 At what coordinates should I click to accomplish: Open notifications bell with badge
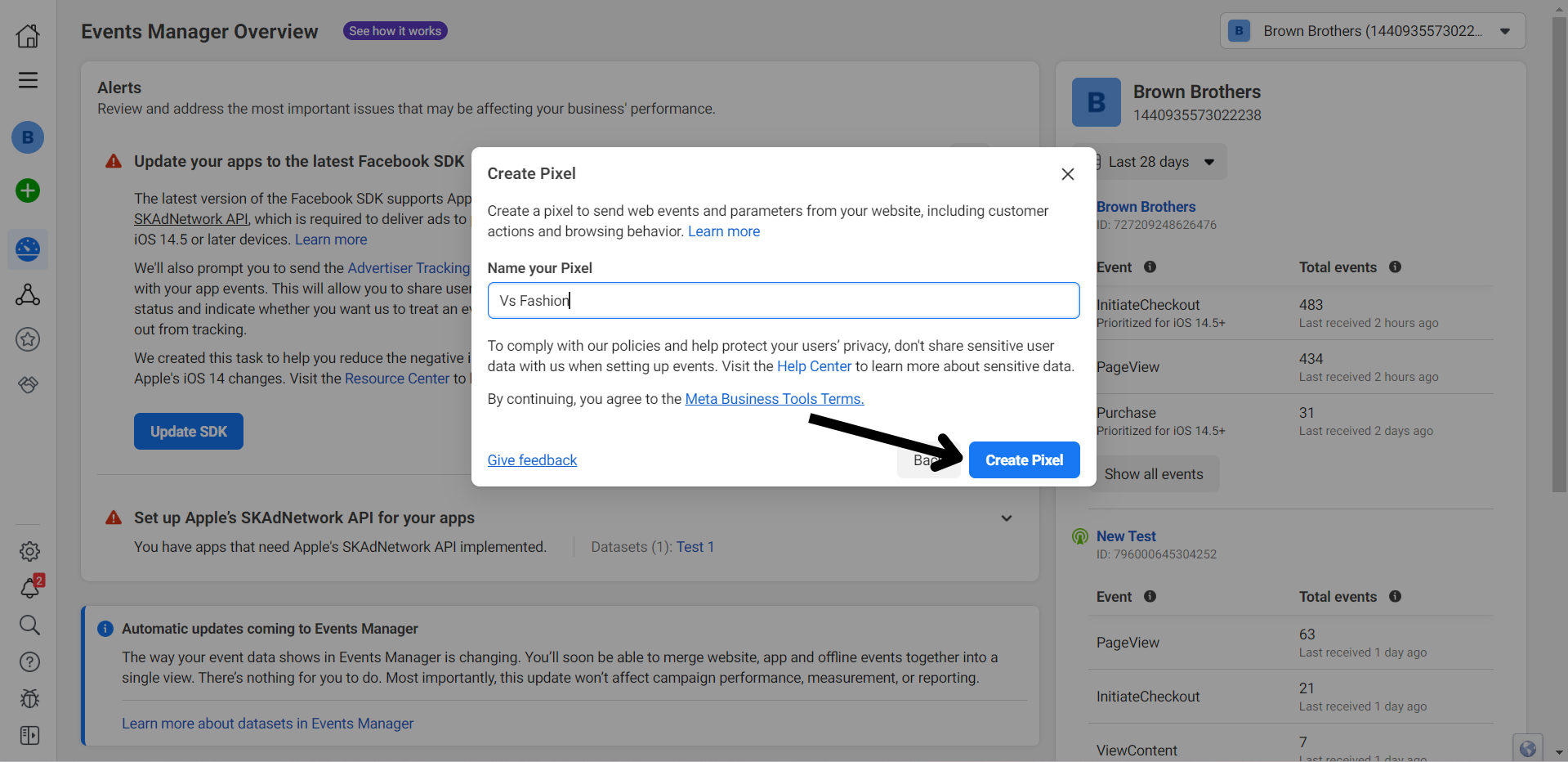click(29, 588)
